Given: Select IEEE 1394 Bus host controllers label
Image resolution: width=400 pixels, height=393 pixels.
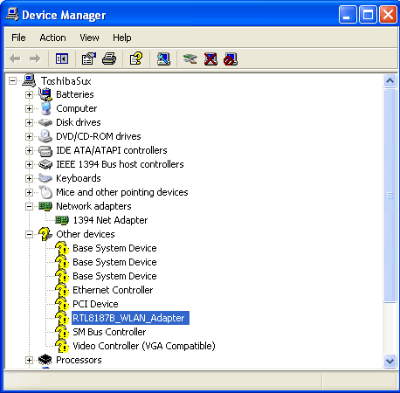Looking at the screenshot, I should point(120,165).
